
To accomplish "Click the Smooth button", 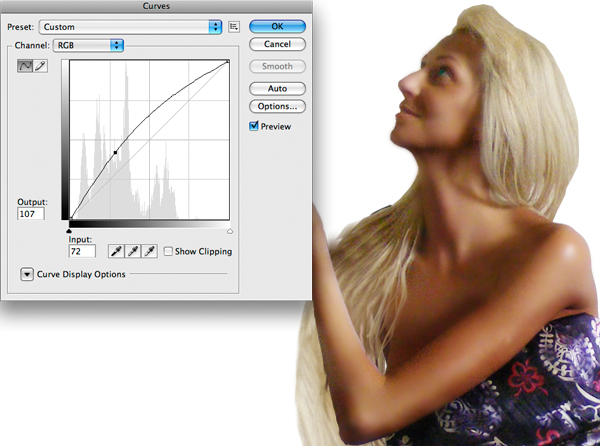I will tap(277, 66).
